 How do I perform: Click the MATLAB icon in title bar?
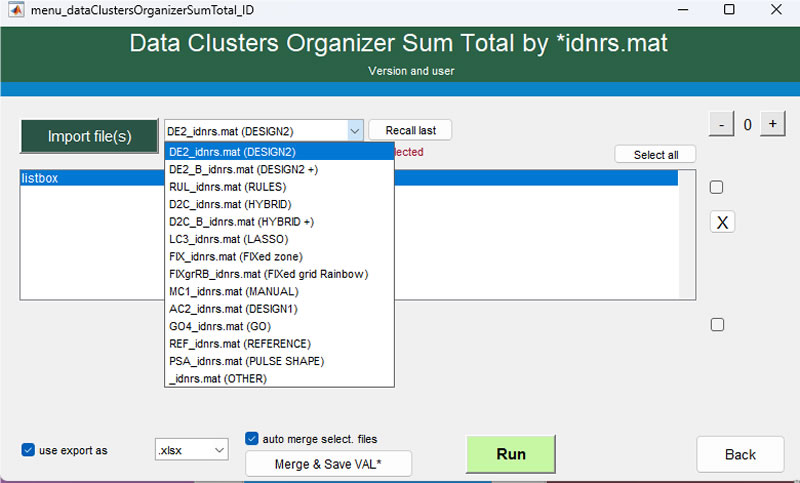click(16, 10)
